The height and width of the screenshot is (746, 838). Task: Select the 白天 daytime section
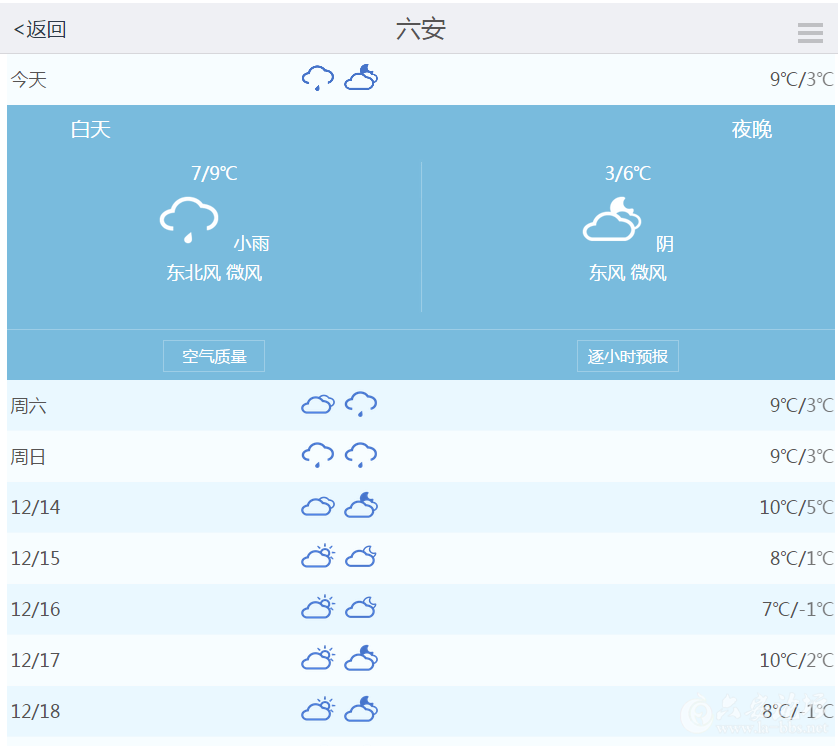91,129
